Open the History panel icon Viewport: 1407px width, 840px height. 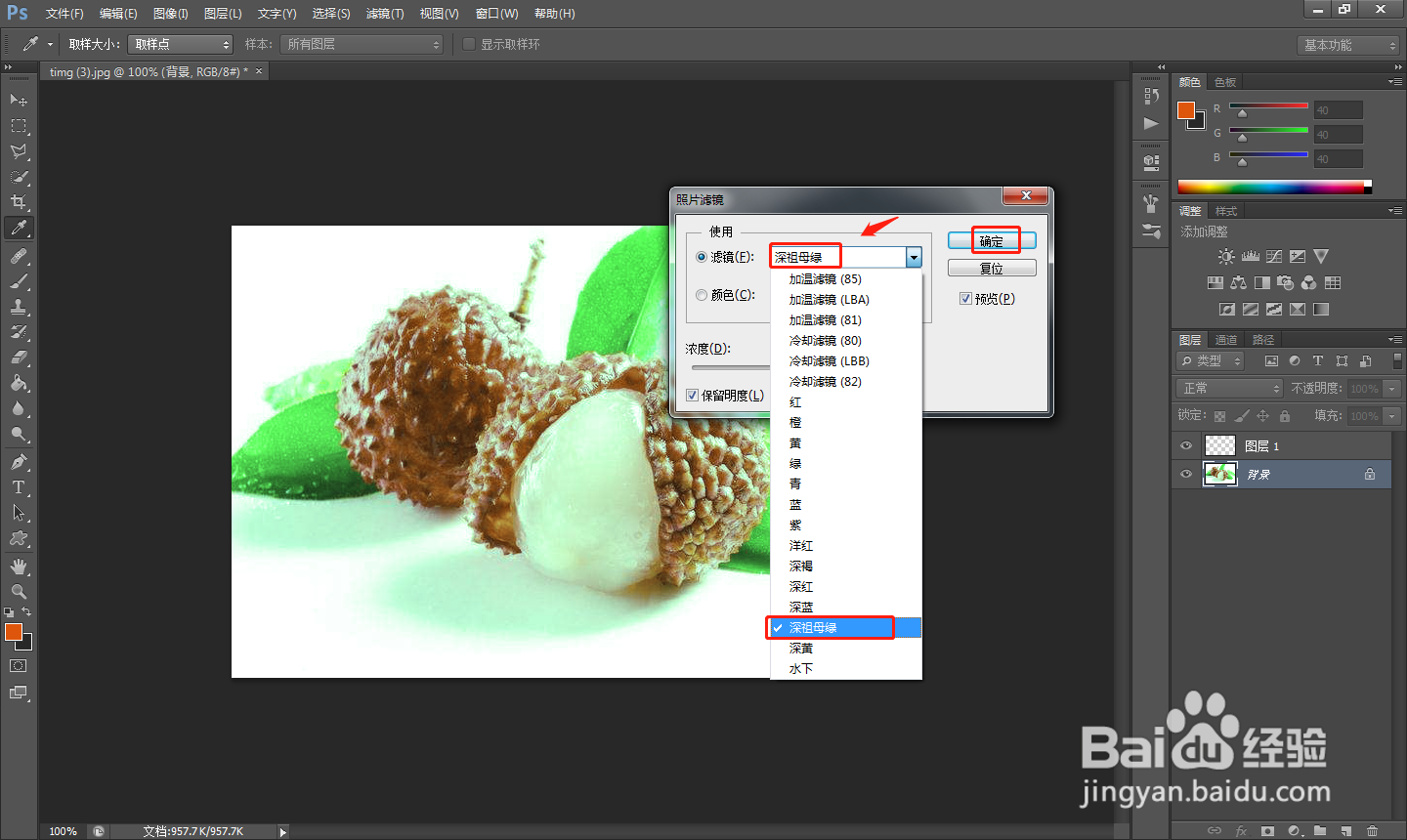coord(1151,96)
